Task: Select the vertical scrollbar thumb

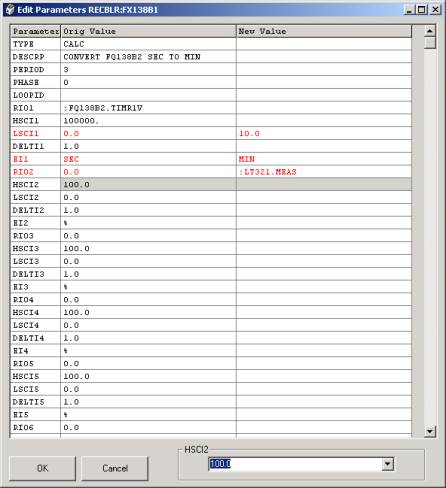Action: [x=430, y=43]
